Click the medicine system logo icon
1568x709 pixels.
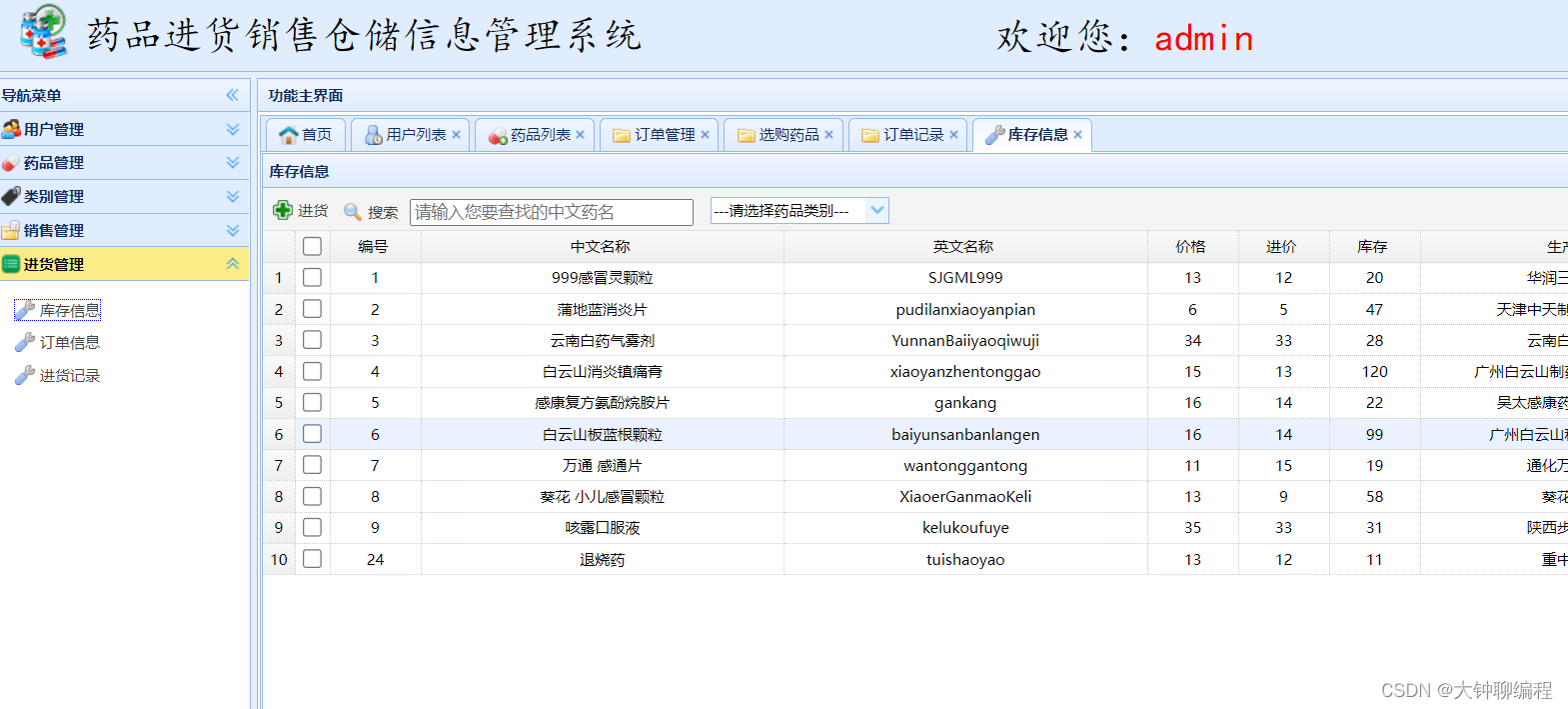[x=44, y=32]
